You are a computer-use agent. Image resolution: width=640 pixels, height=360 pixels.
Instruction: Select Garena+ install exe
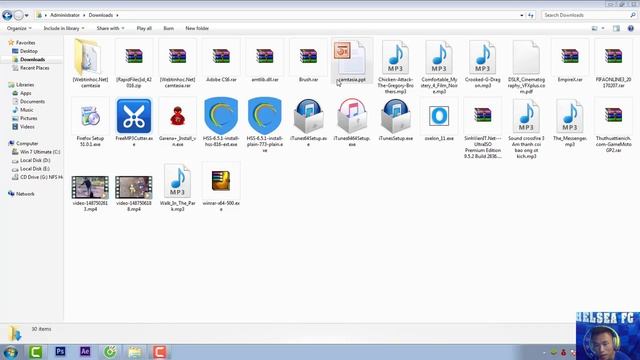coord(178,122)
